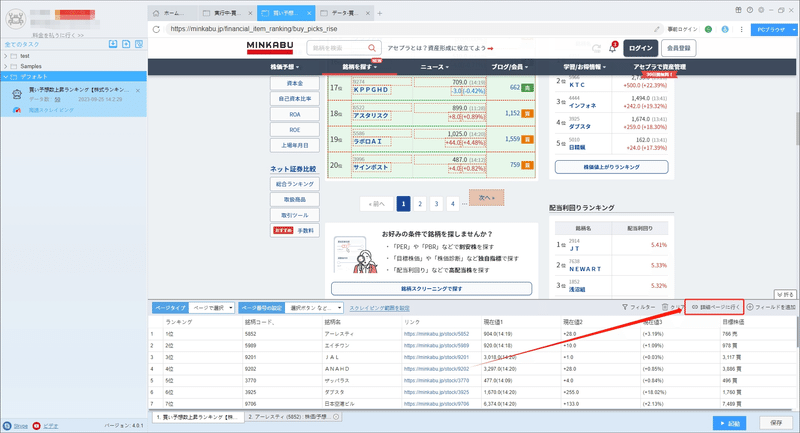The height and width of the screenshot is (433, 800).
Task: Close the active 買い予想 tab
Action: click(x=309, y=13)
